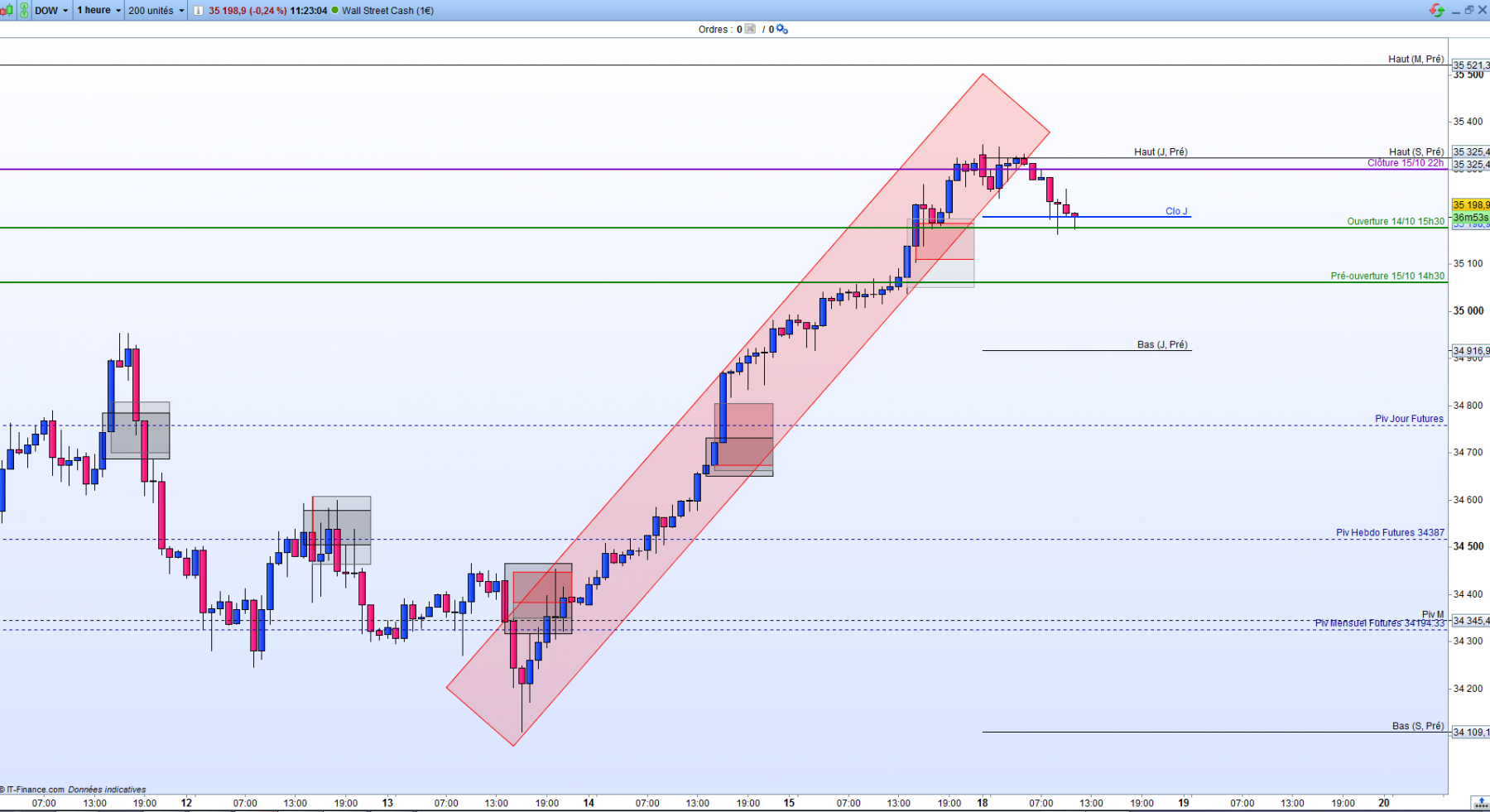Click the blue arrow panel toggle icon
This screenshot has width=1490, height=812.
click(1480, 803)
